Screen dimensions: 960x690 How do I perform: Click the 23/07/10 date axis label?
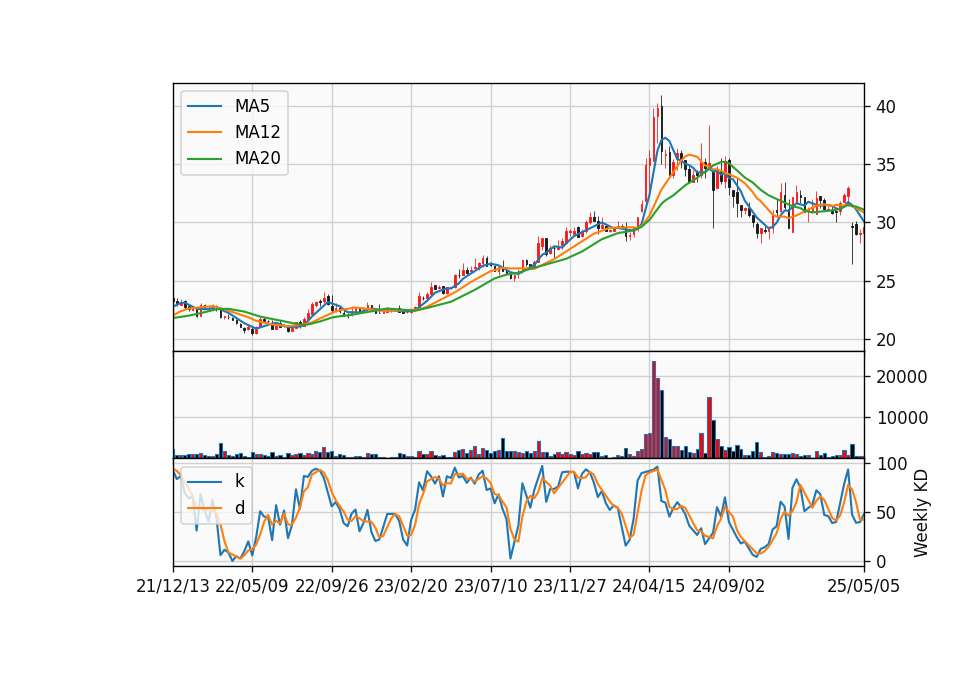click(x=490, y=586)
